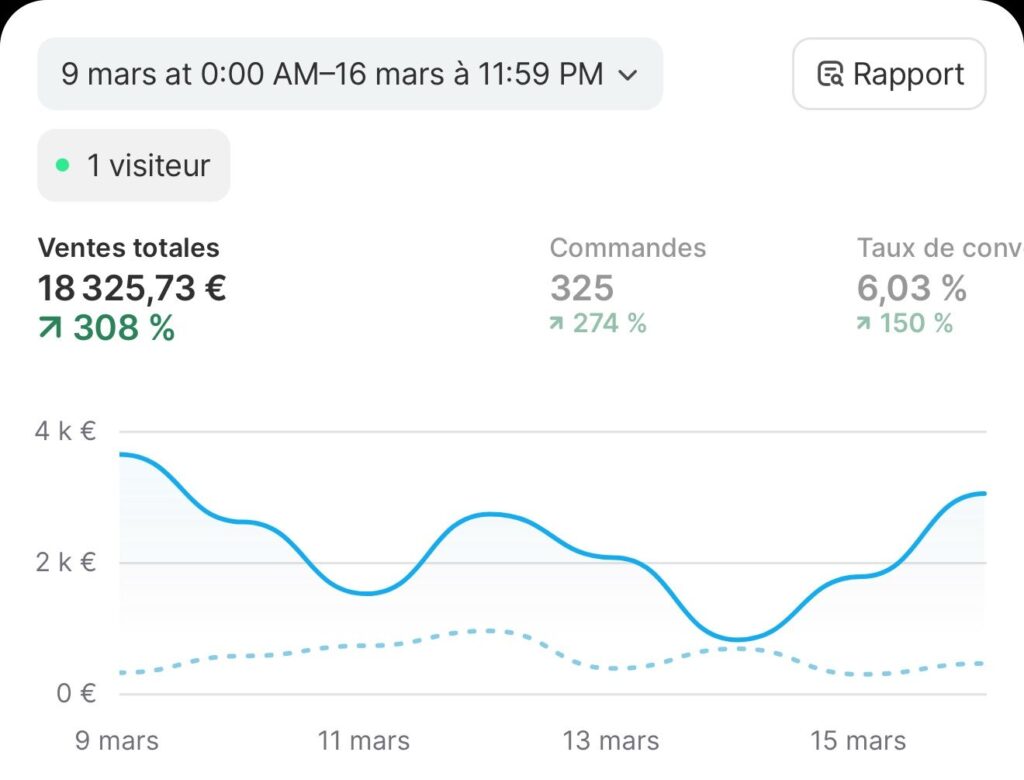The width and height of the screenshot is (1024, 780).
Task: Switch to the Taux de conversion tab
Action: pos(940,248)
